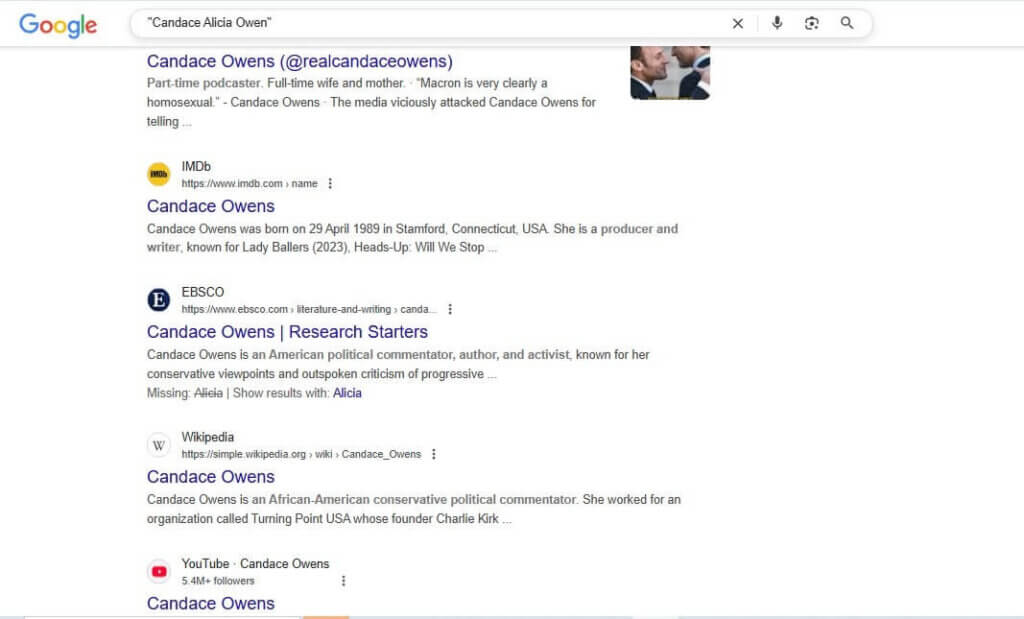1024x619 pixels.
Task: Click the YouTube site icon
Action: pos(159,571)
